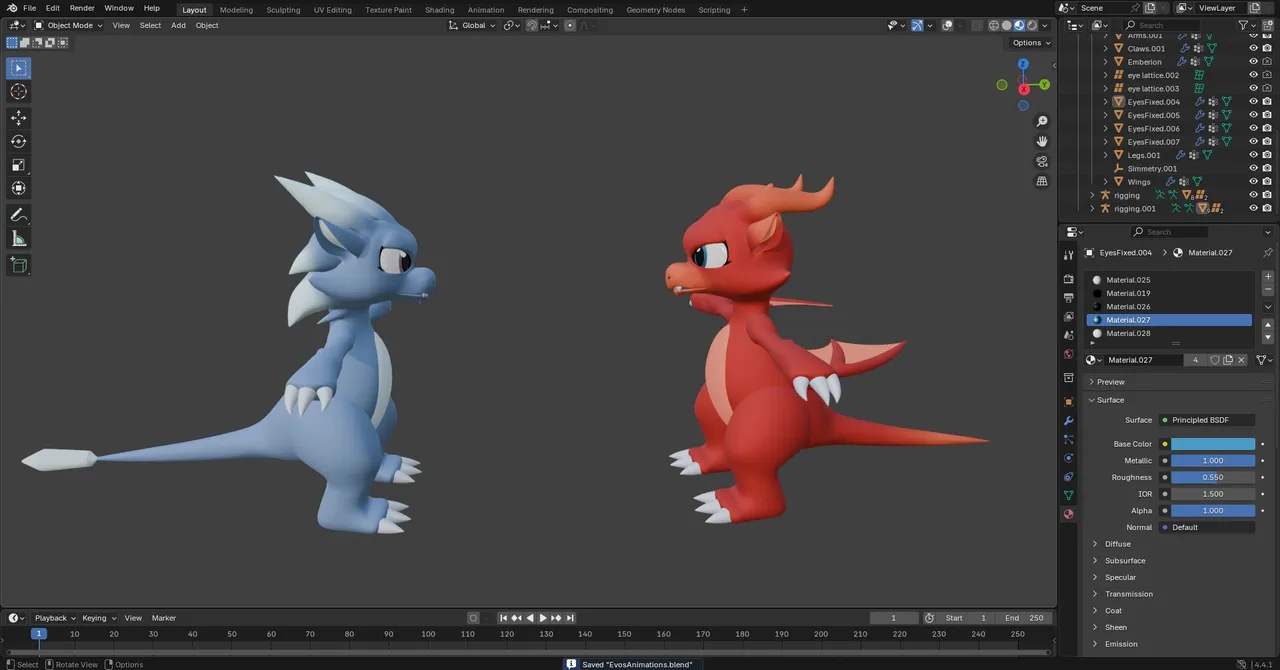1280x670 pixels.
Task: Click the Base Color swatch
Action: click(x=1213, y=444)
